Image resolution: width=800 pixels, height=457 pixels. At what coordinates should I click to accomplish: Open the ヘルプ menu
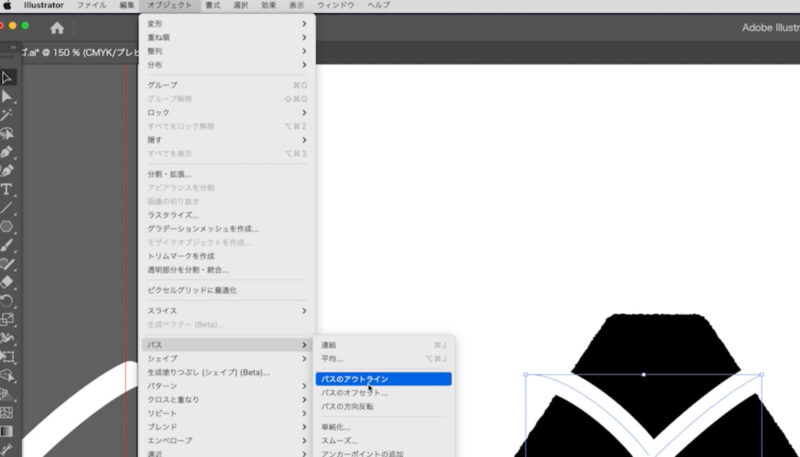[379, 5]
